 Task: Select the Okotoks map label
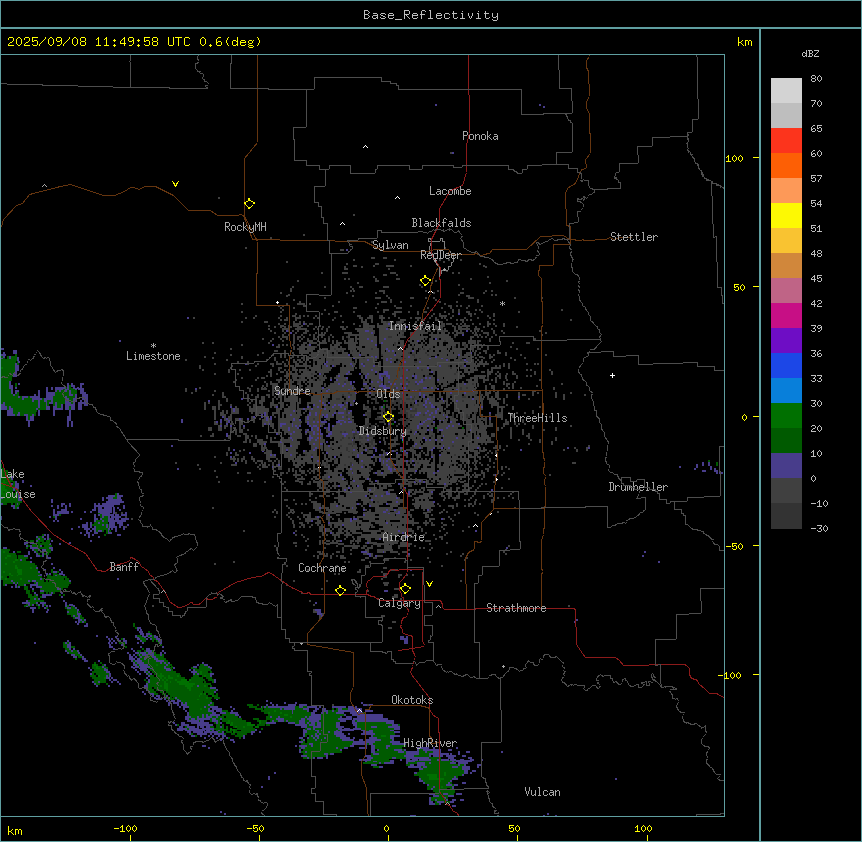412,700
